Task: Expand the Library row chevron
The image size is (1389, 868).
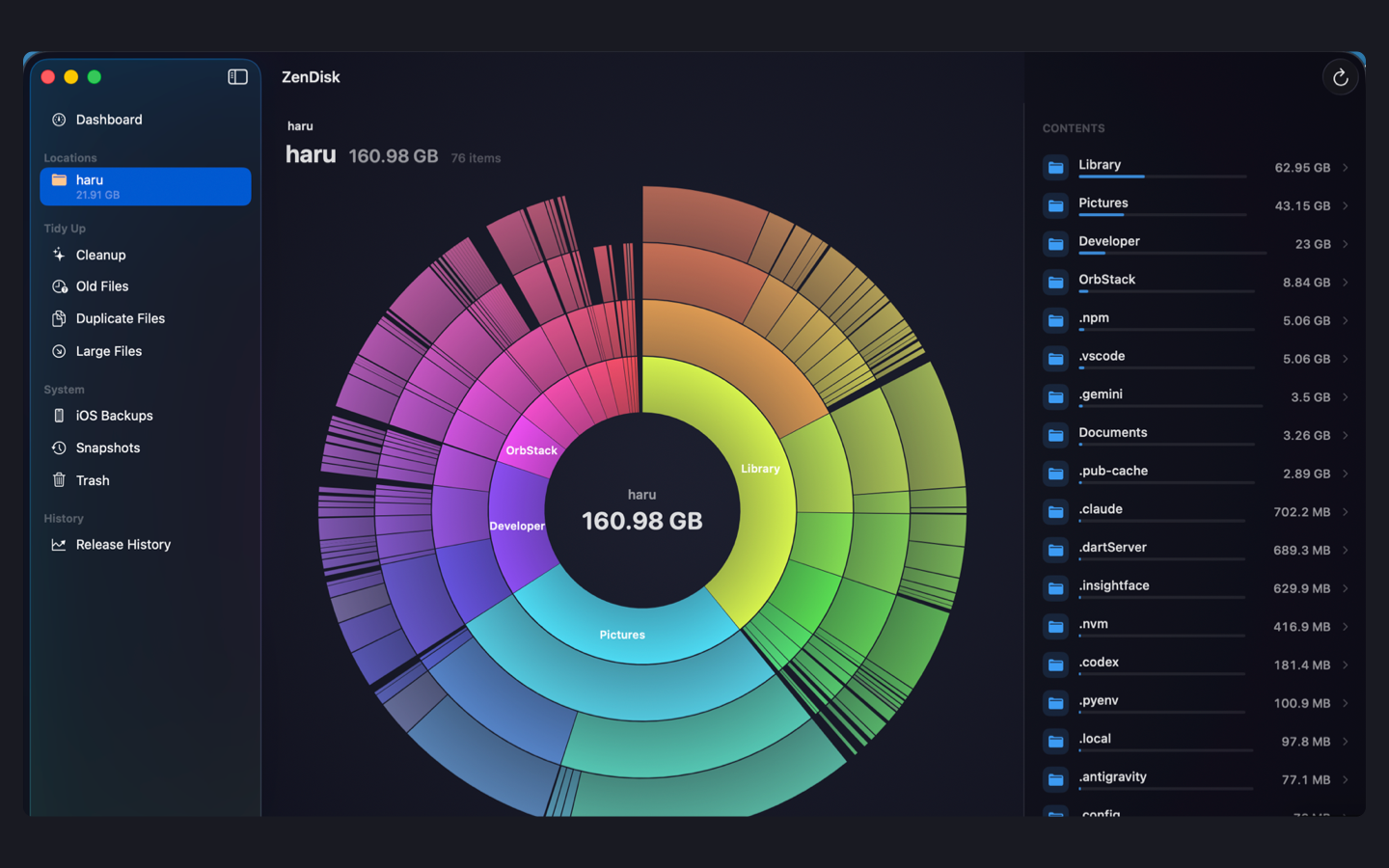Action: (1346, 168)
